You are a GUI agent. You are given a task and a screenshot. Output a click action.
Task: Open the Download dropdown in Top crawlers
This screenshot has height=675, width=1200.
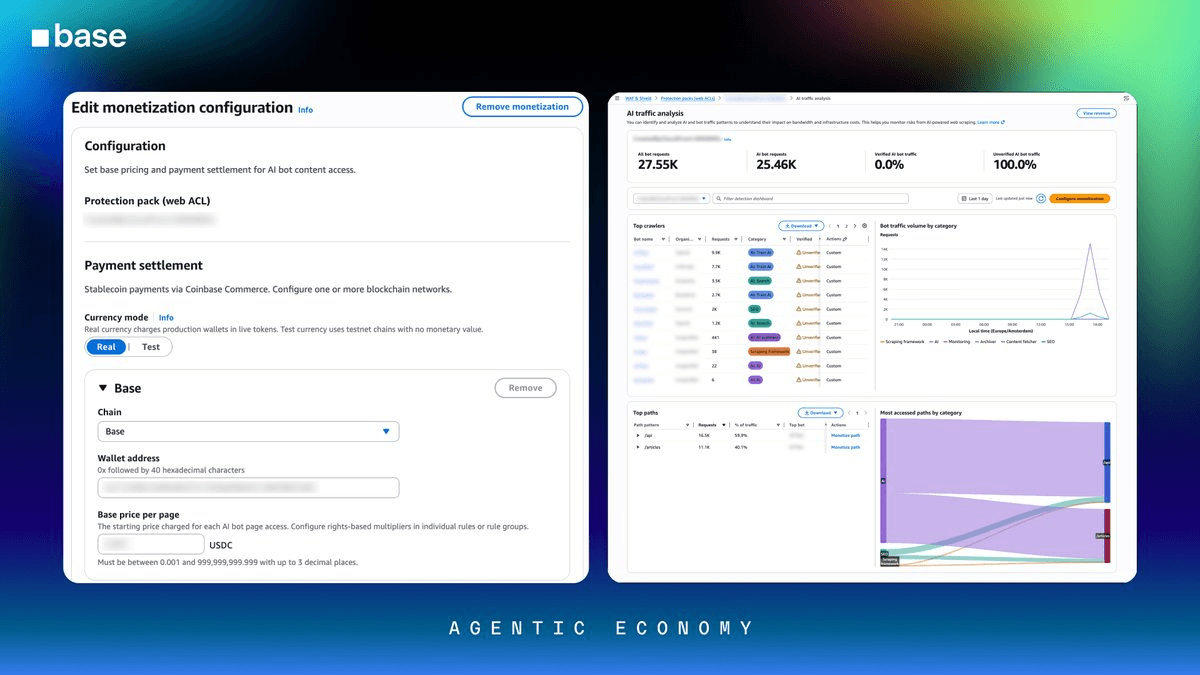(x=801, y=226)
